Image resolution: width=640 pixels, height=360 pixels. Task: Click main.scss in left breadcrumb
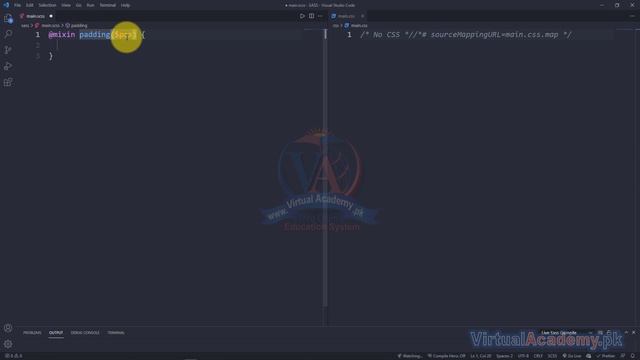click(x=50, y=25)
